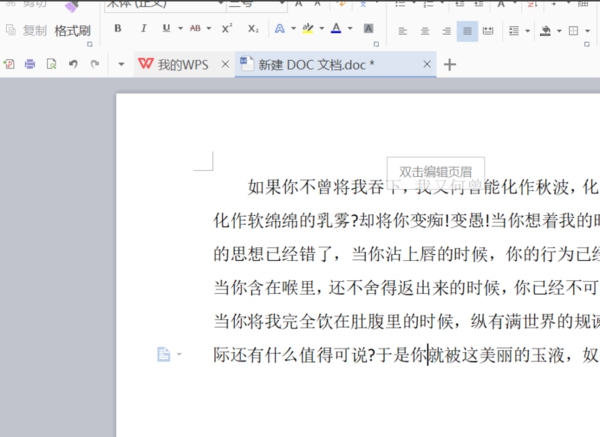Apply blue font color
The height and width of the screenshot is (437, 600).
coord(336,28)
